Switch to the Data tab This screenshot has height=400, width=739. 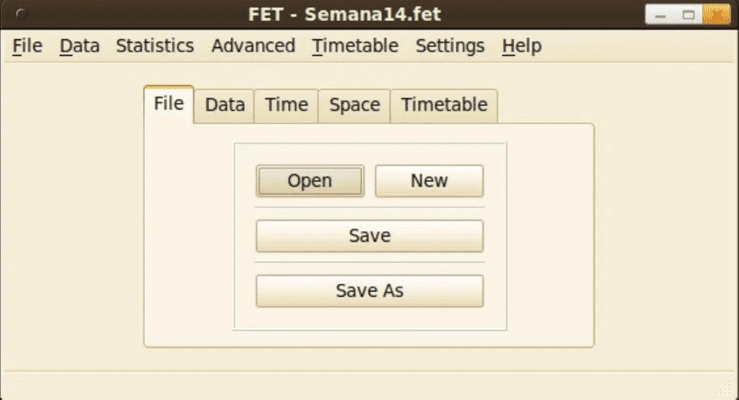pyautogui.click(x=224, y=105)
